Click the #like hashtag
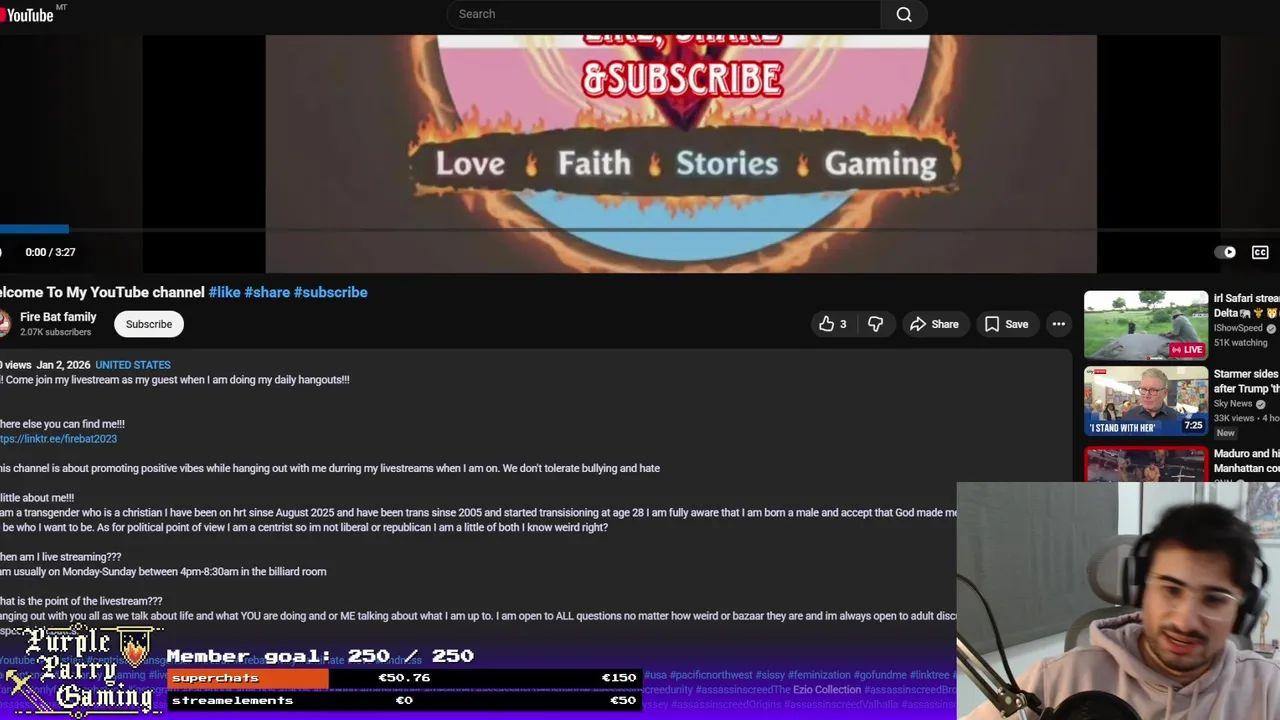Image resolution: width=1280 pixels, height=720 pixels. (x=224, y=292)
